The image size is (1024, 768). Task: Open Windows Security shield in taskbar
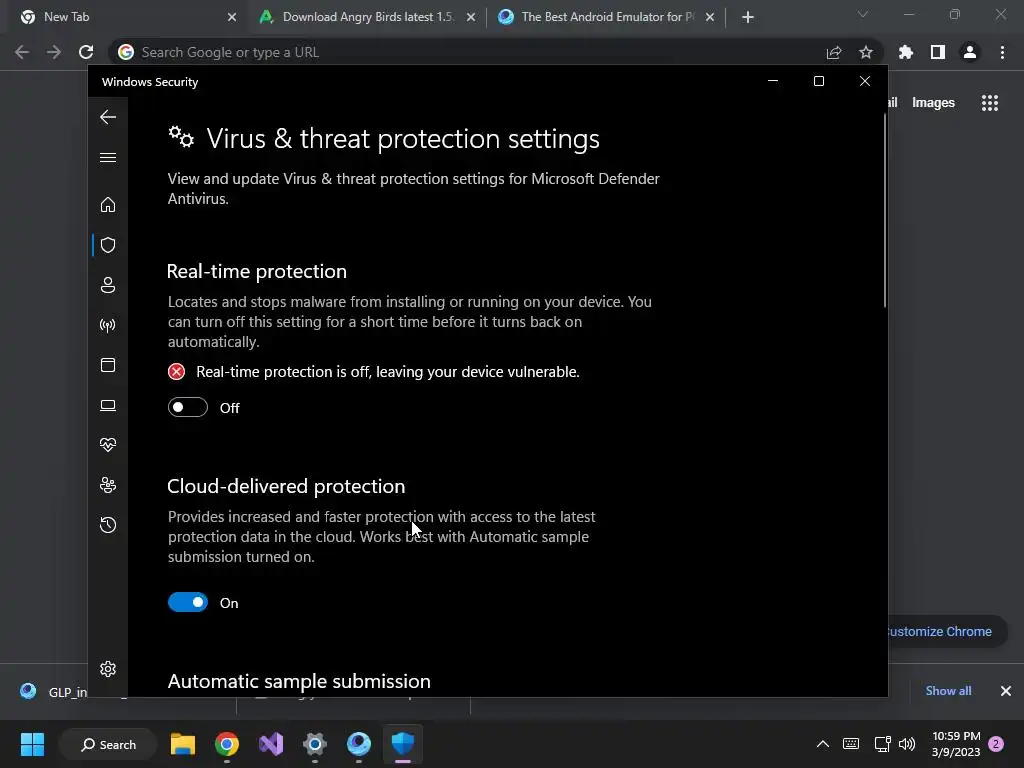pyautogui.click(x=403, y=744)
